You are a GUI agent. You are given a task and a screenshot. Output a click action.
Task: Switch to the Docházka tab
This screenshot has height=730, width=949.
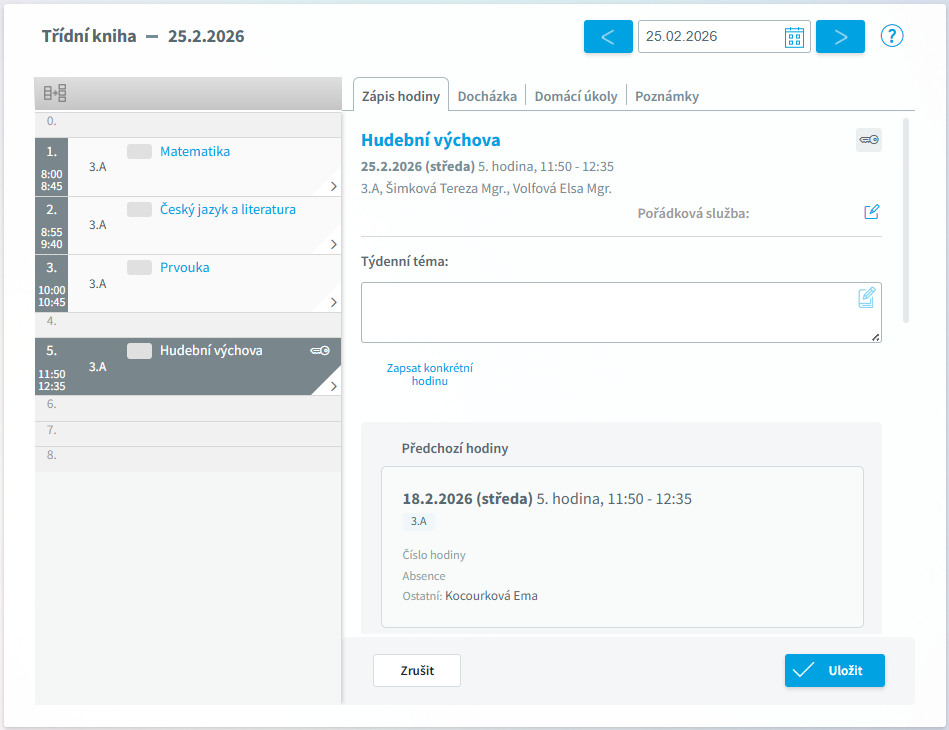tap(487, 96)
